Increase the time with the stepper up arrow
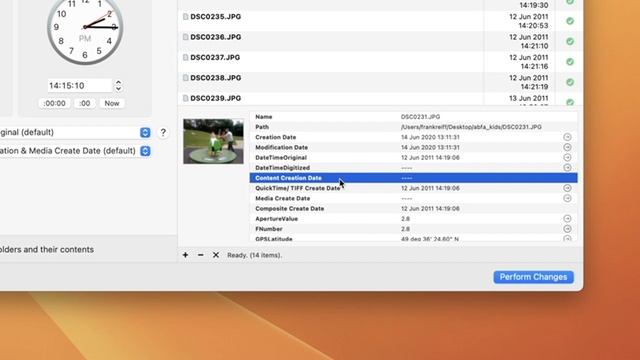This screenshot has height=360, width=640. tap(118, 82)
